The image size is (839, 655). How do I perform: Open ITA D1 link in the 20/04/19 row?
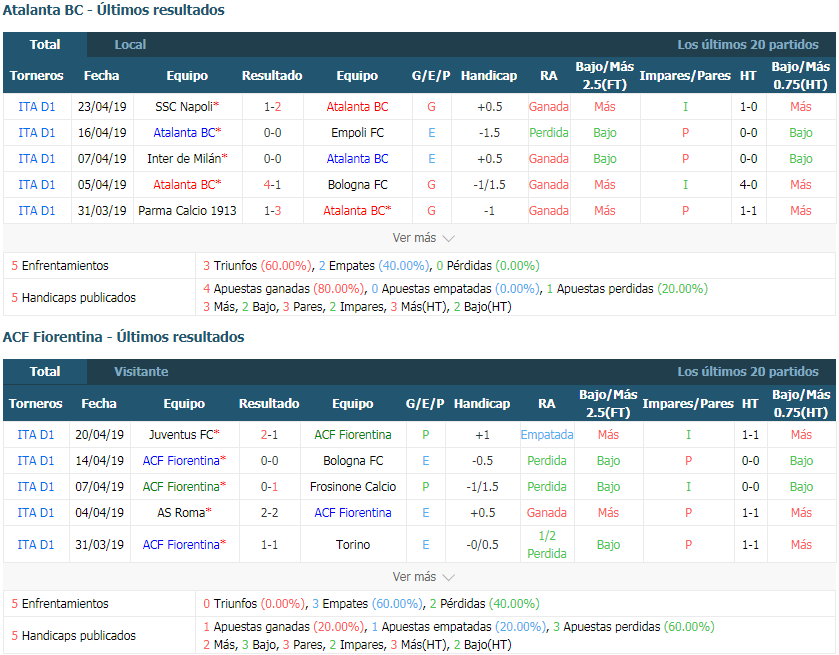click(x=36, y=435)
